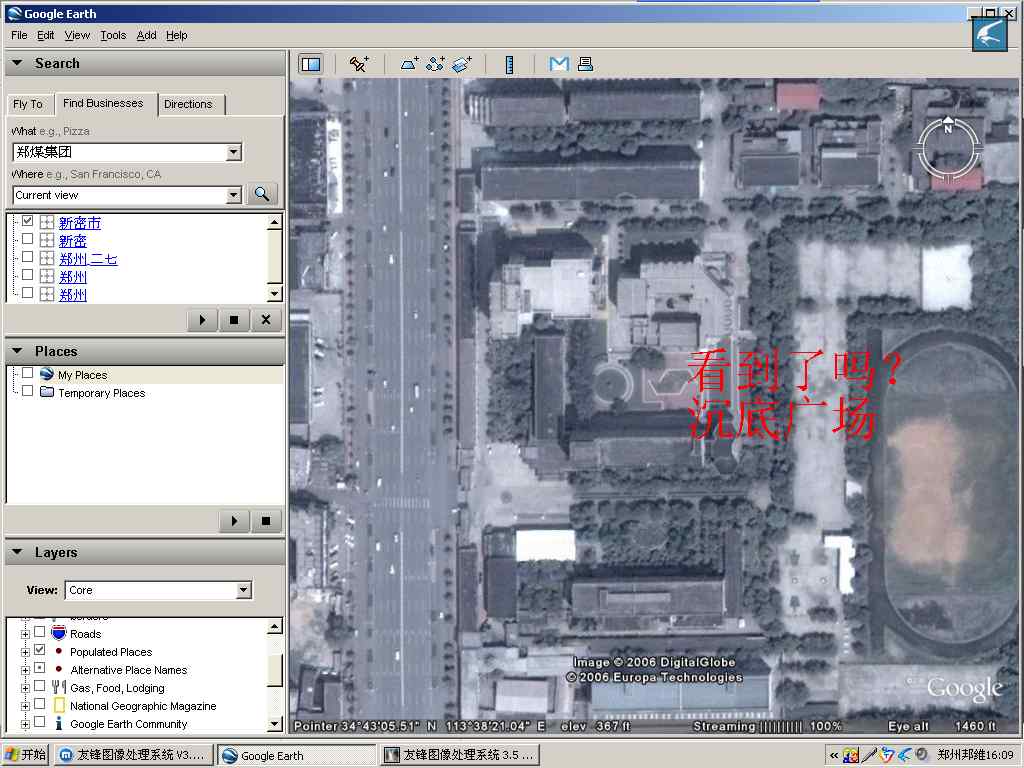The width and height of the screenshot is (1024, 768).
Task: Toggle the sidebar panel button
Action: click(x=311, y=64)
